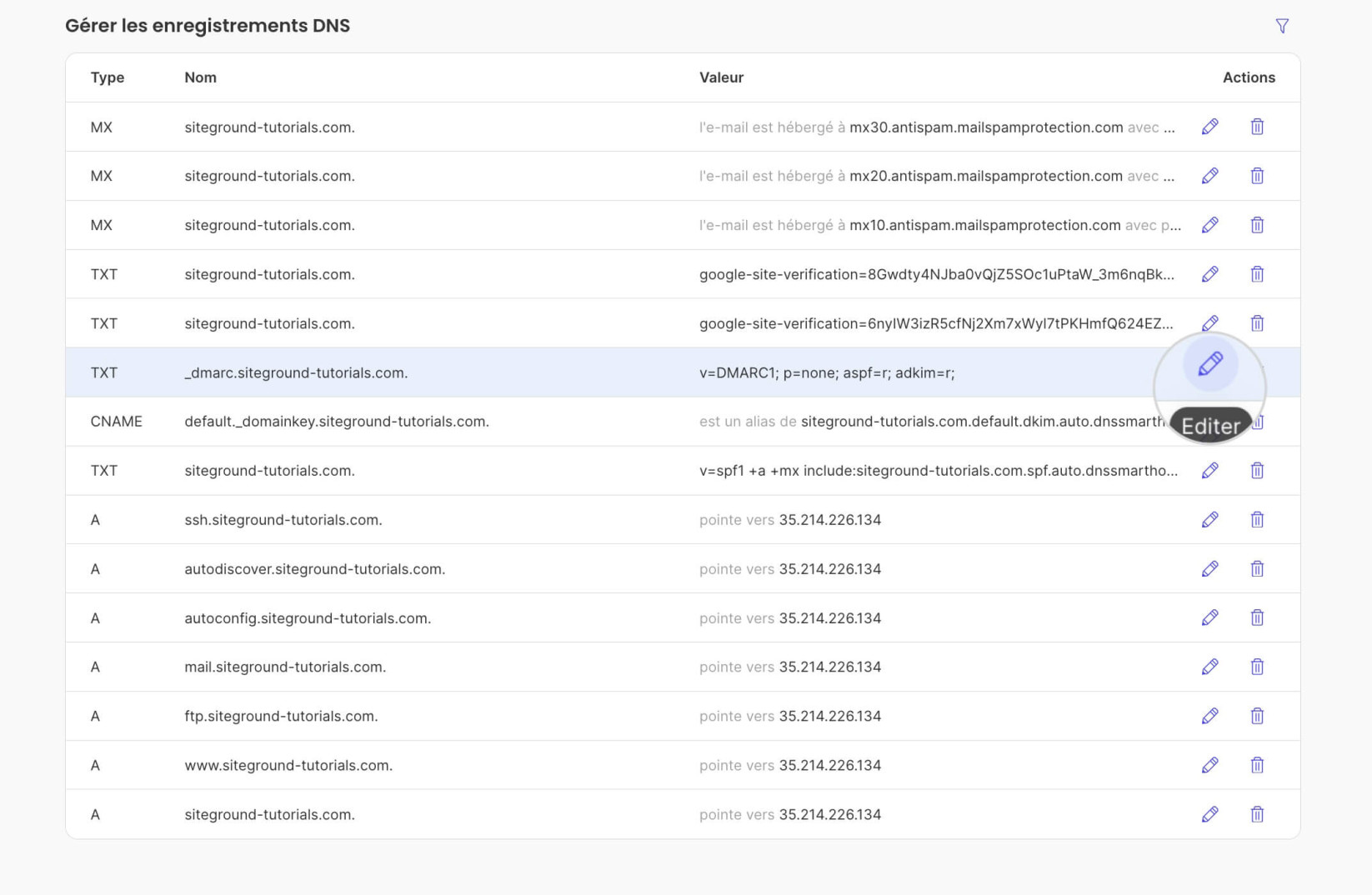The height and width of the screenshot is (895, 1372).
Task: Click the Valeur column header
Action: pyautogui.click(x=721, y=77)
